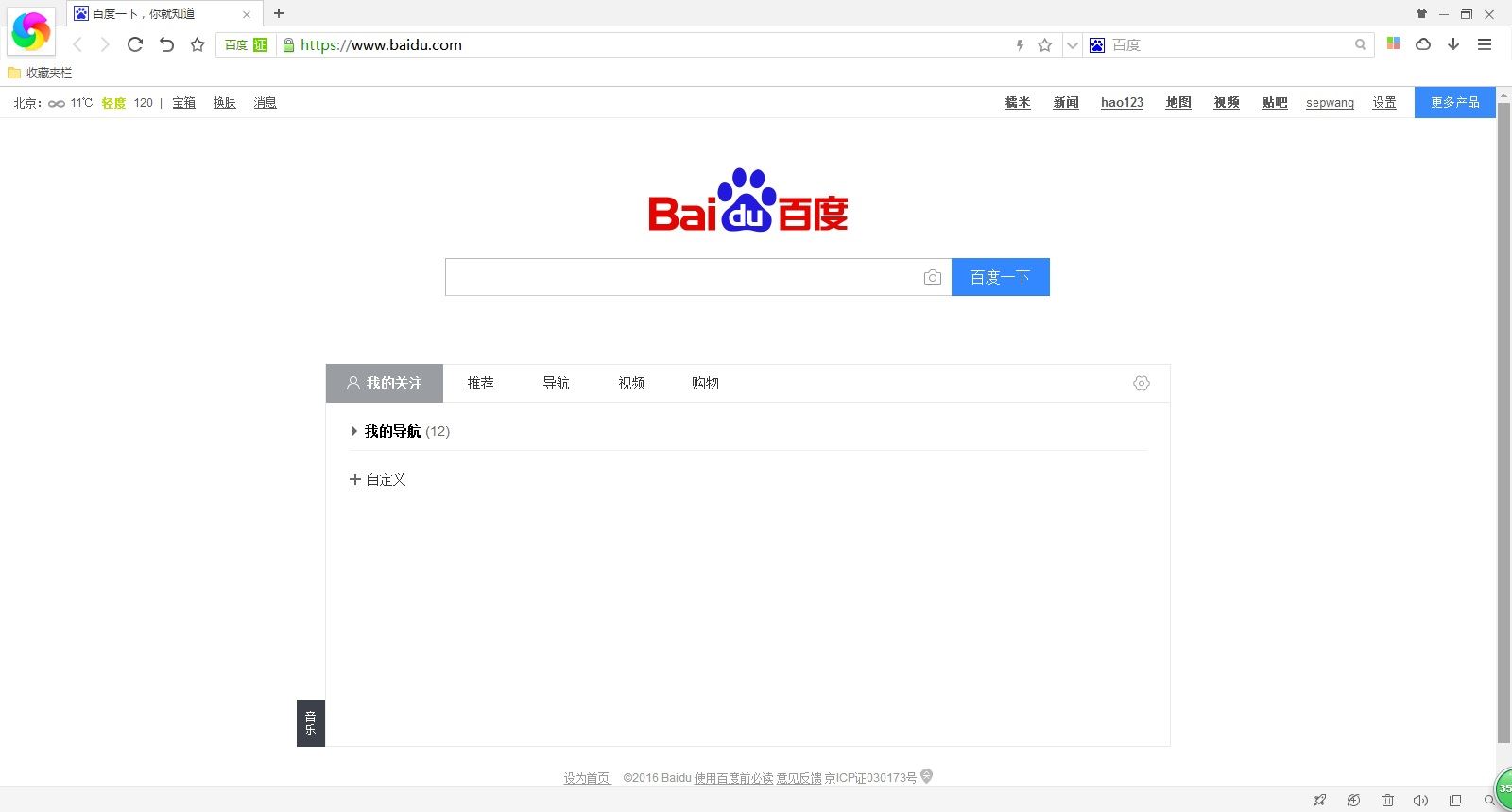Click camera image search icon
1512x812 pixels.
[932, 277]
